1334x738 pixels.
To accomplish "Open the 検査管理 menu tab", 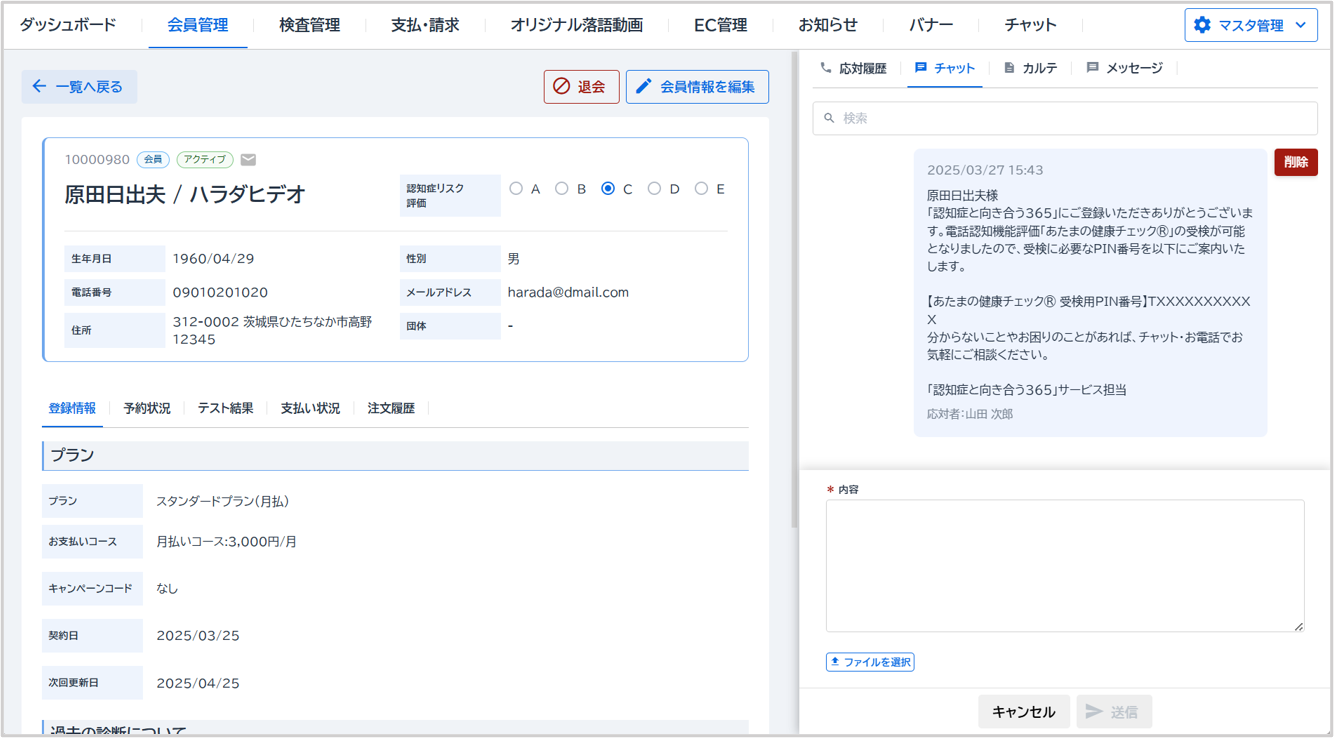I will (x=309, y=25).
